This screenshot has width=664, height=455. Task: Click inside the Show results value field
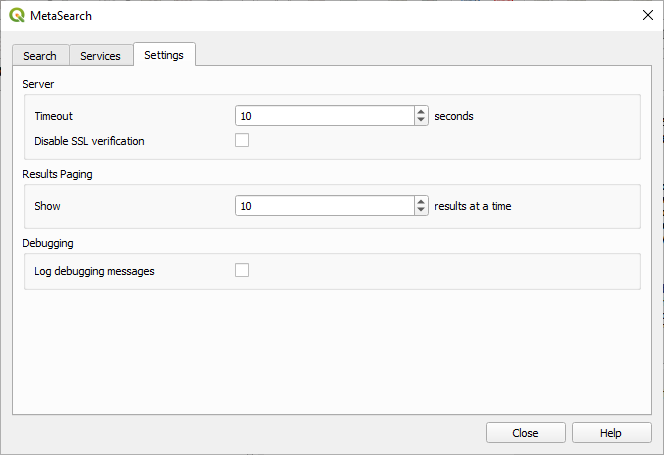(324, 206)
